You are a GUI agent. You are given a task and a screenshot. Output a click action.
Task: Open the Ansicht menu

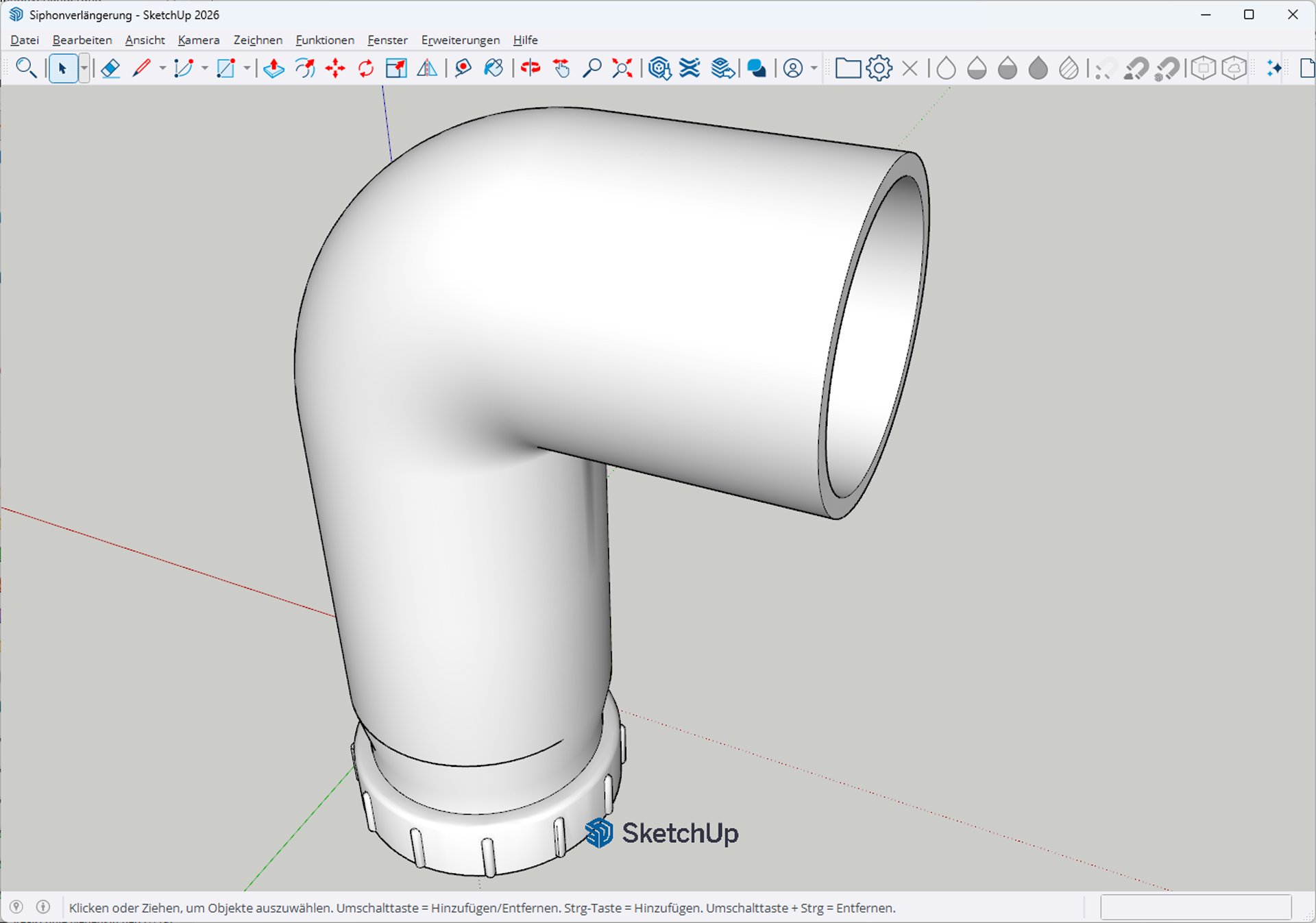pyautogui.click(x=145, y=40)
